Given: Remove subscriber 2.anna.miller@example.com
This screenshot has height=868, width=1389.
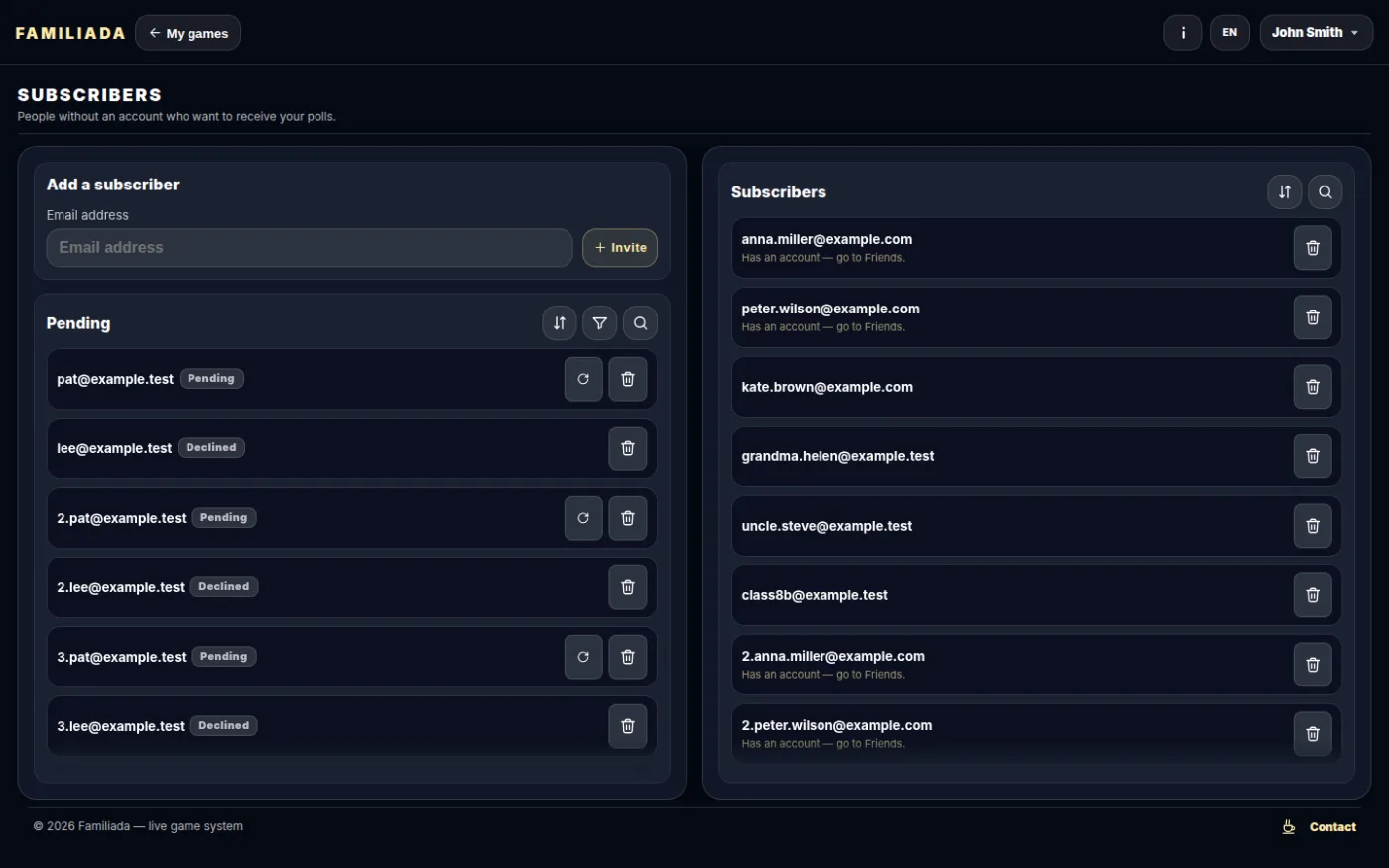Looking at the screenshot, I should tap(1313, 665).
